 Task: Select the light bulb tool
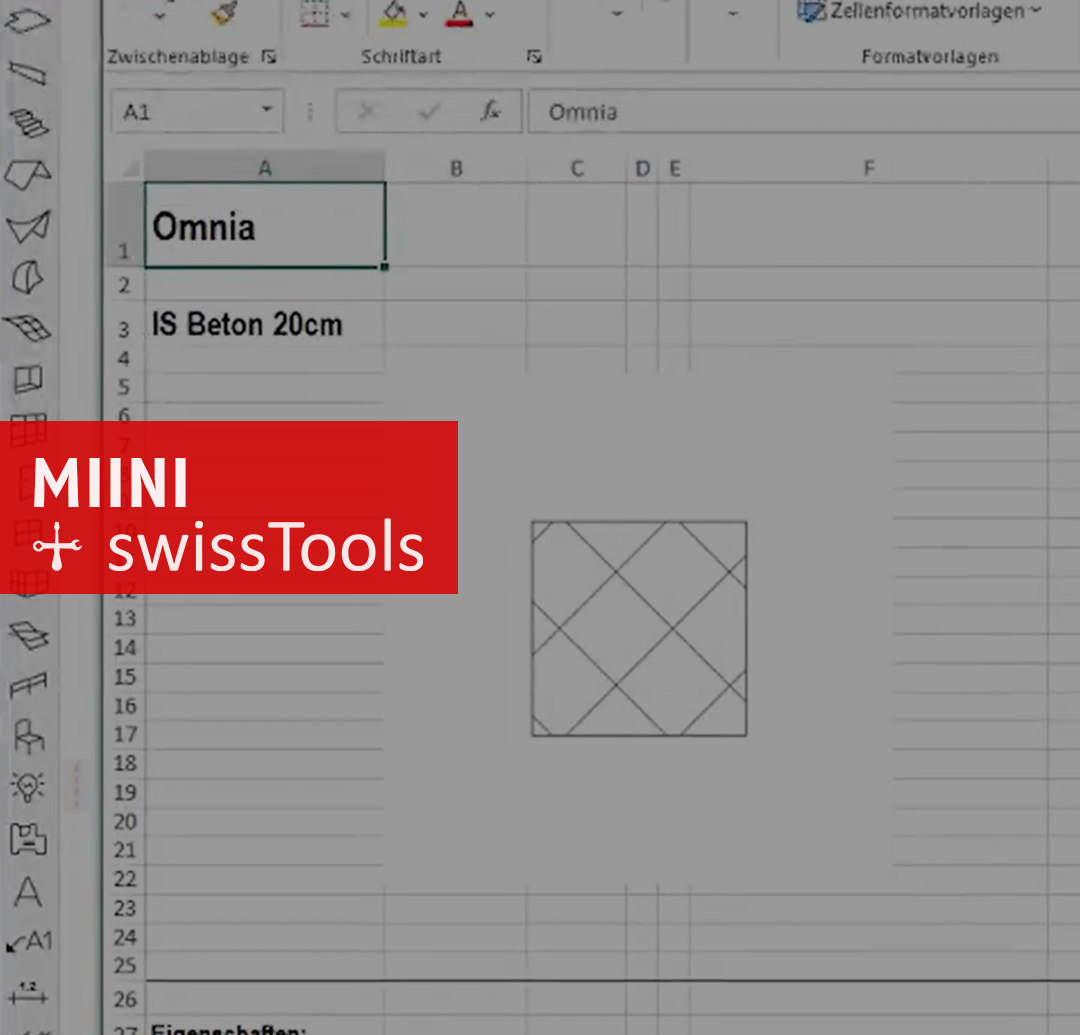click(x=28, y=787)
